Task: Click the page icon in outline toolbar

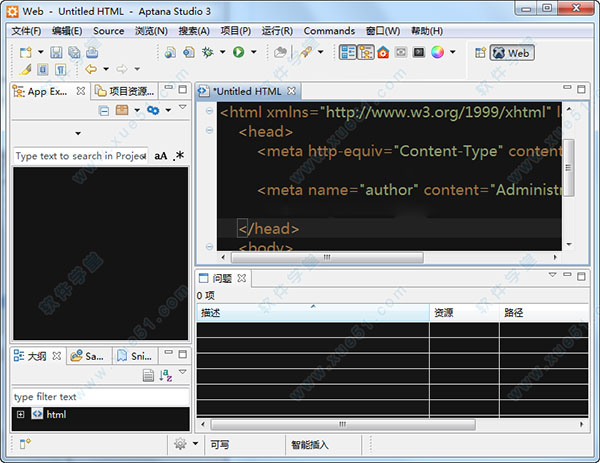Action: [148, 375]
